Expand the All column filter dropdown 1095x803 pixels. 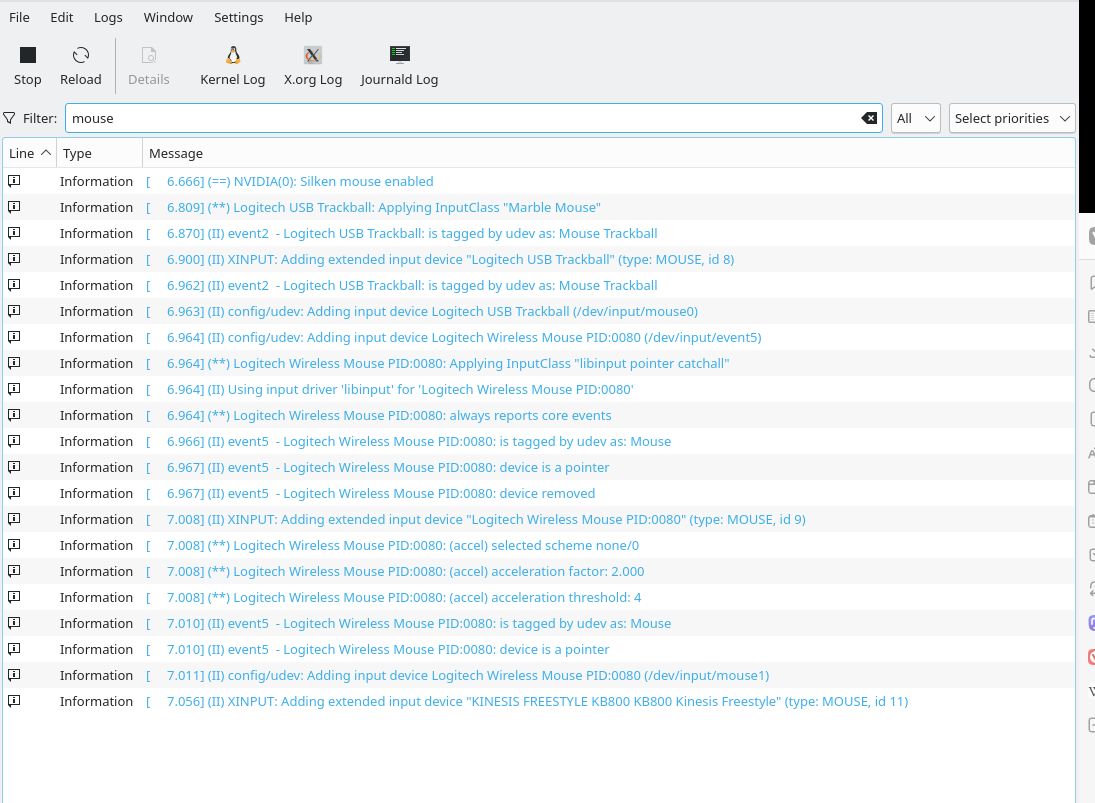pyautogui.click(x=916, y=118)
